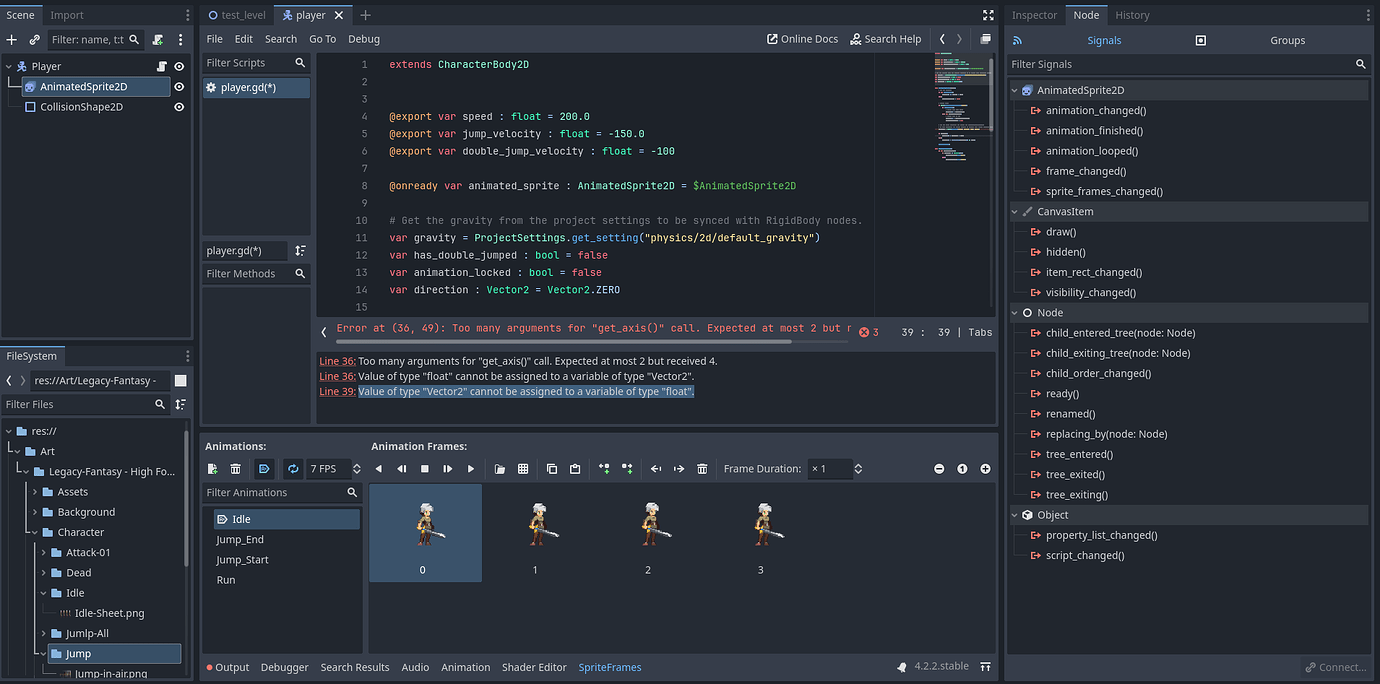This screenshot has width=1380, height=684.
Task: Expand the Attack-01 folder
Action: point(43,553)
